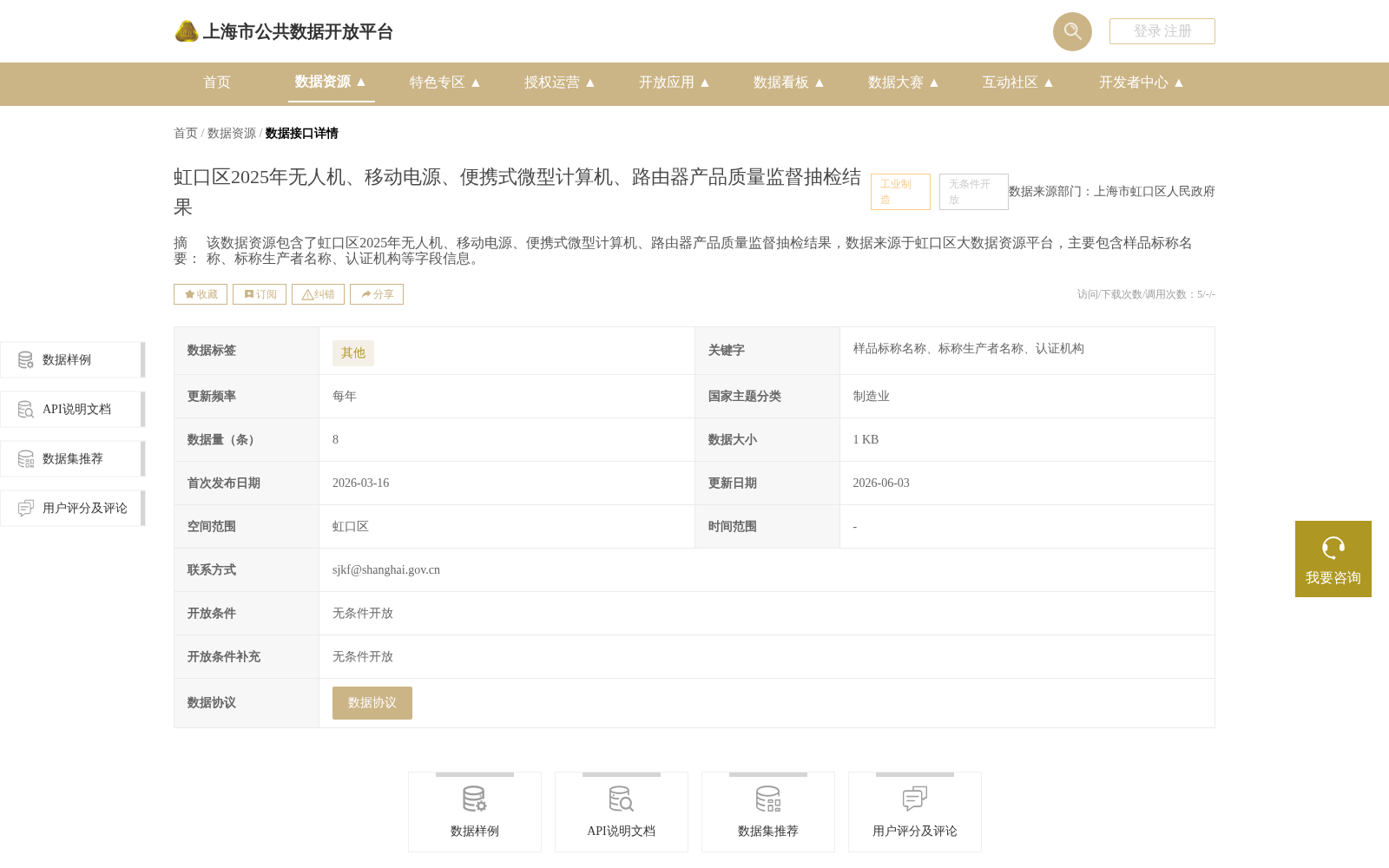This screenshot has height=868, width=1389.
Task: Click the 工业制造 tag
Action: pos(900,192)
